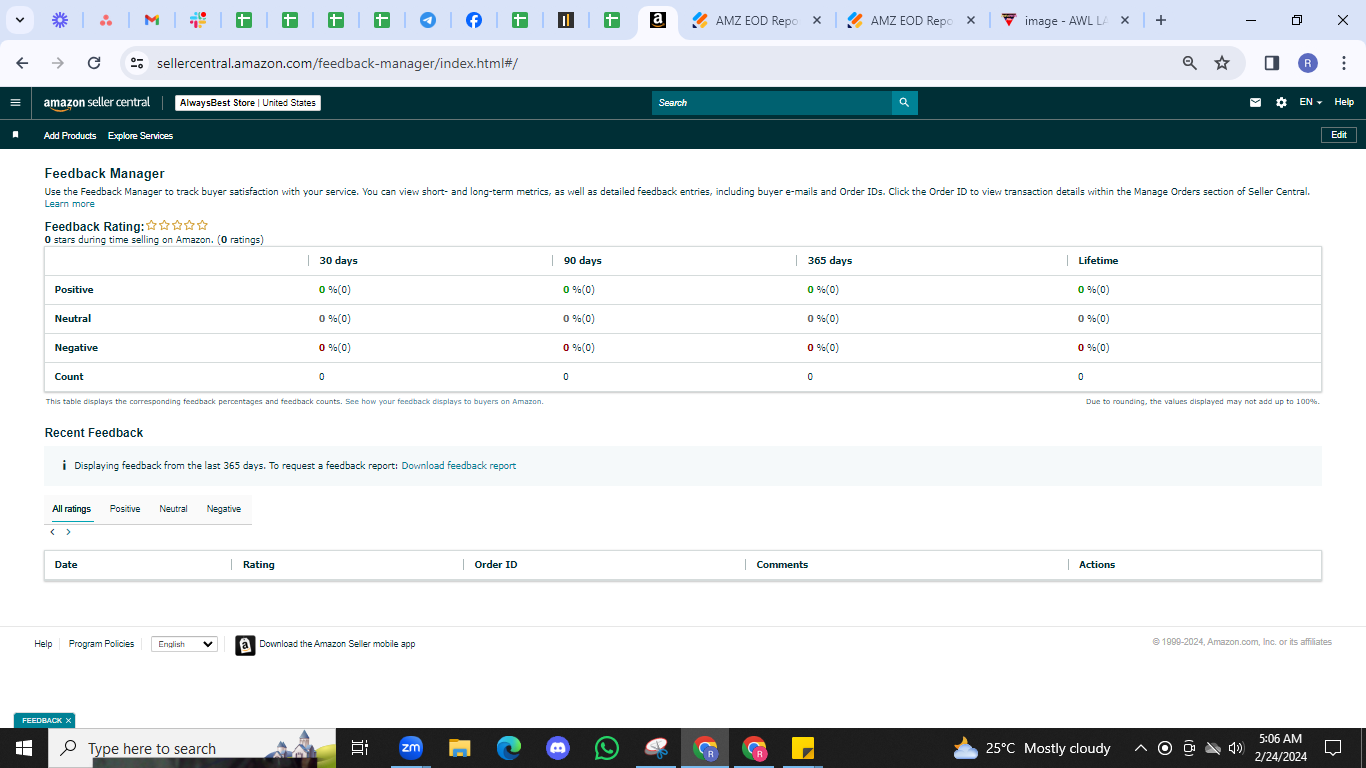The width and height of the screenshot is (1366, 768).
Task: Close the FEEDBACK widget
Action: click(68, 720)
